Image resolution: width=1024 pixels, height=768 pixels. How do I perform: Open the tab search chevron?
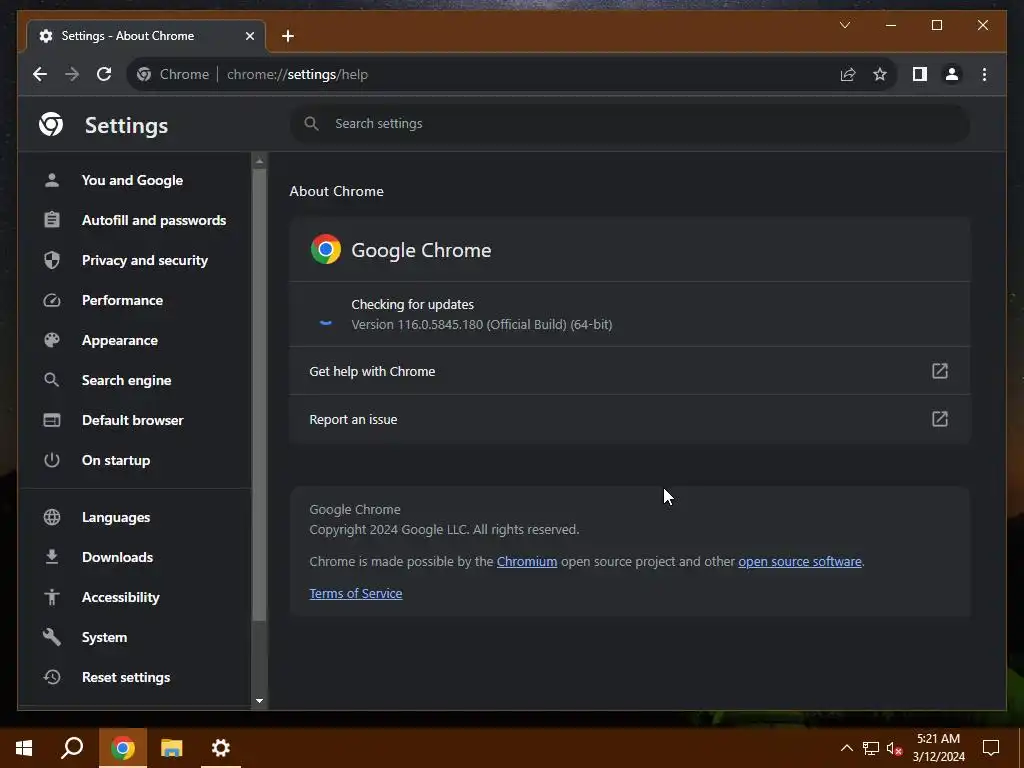(x=844, y=25)
